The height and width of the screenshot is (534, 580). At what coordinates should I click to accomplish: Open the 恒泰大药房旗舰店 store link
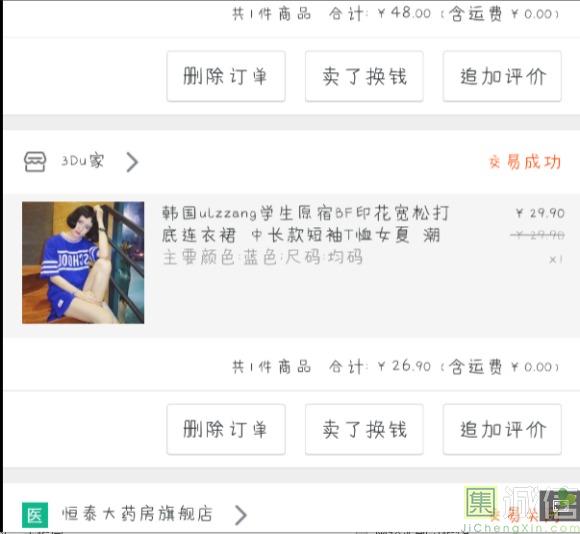click(x=137, y=514)
